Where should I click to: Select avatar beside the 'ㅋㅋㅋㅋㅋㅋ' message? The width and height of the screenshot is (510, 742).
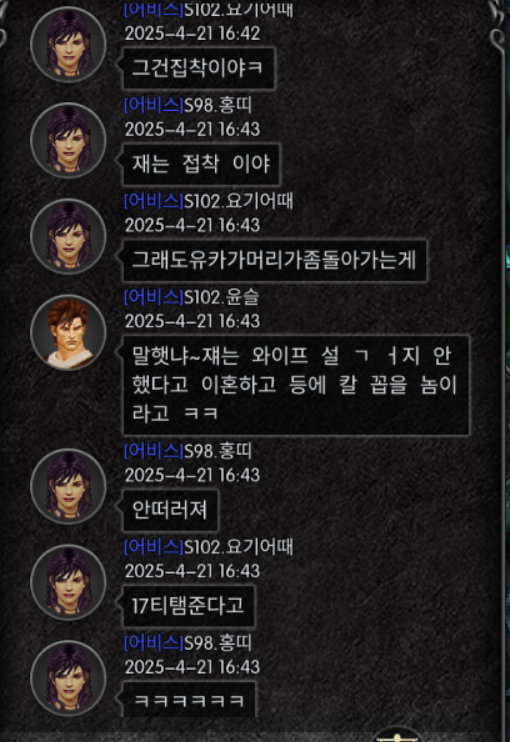[68, 679]
